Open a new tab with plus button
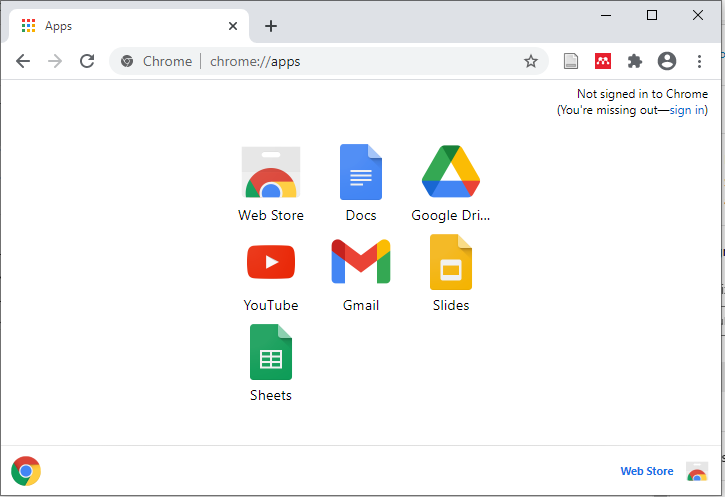The image size is (725, 497). [x=271, y=26]
